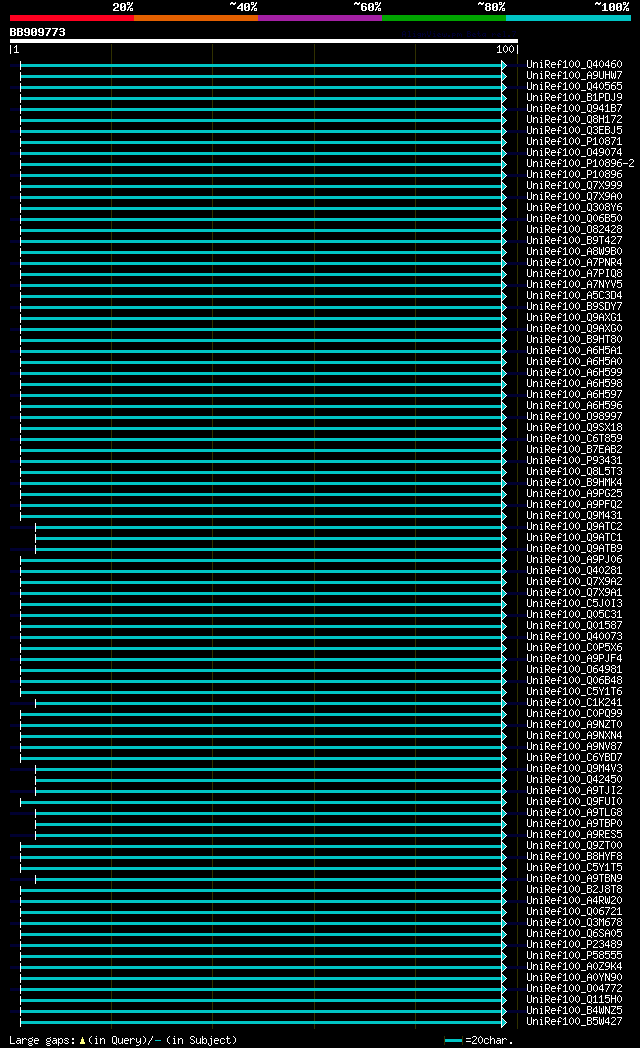Choose hit UniRef100_Q308Y6
Viewport: 640px width, 1048px height.
(x=574, y=208)
